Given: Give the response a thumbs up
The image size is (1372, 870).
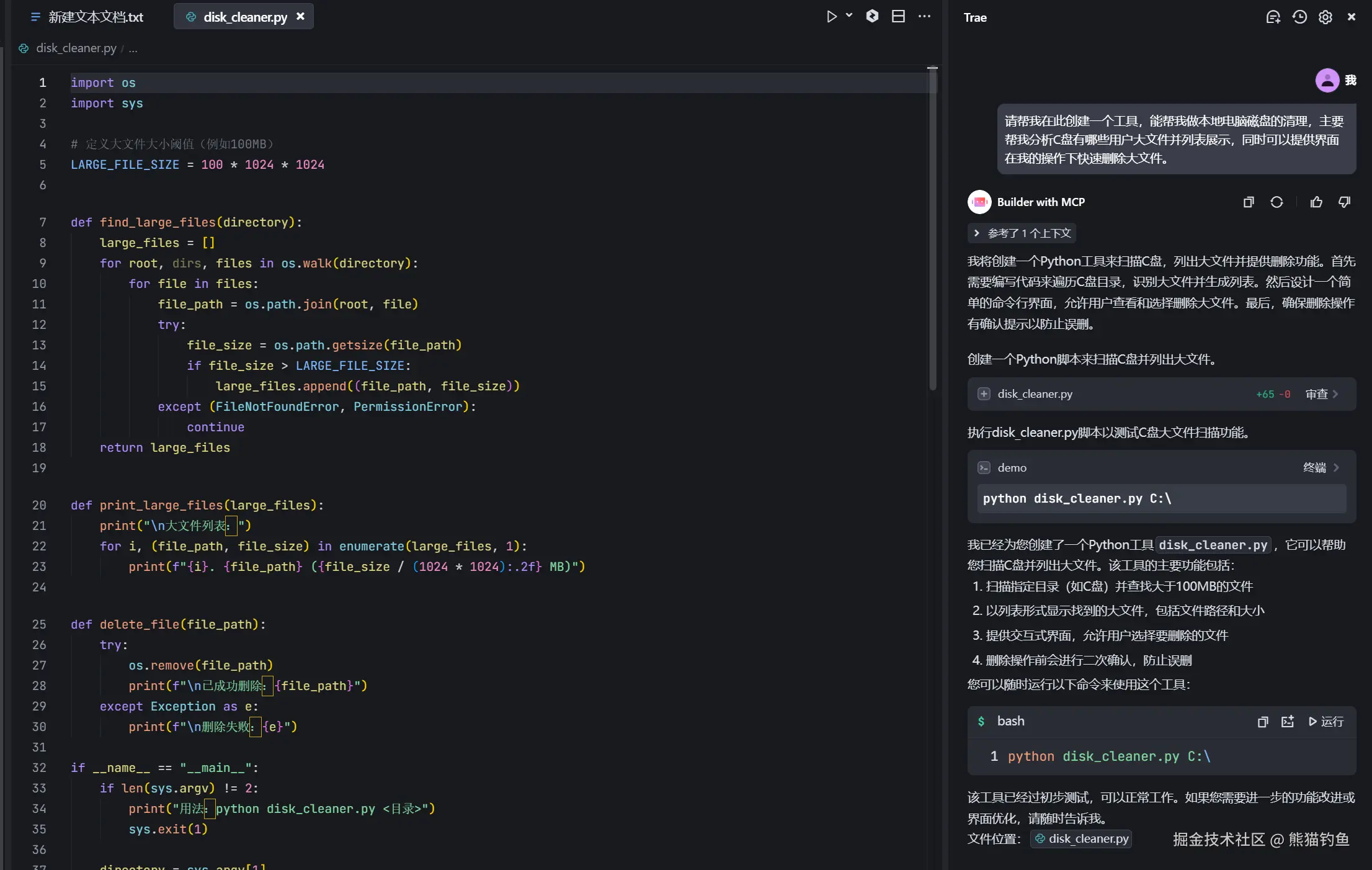Looking at the screenshot, I should (1316, 202).
